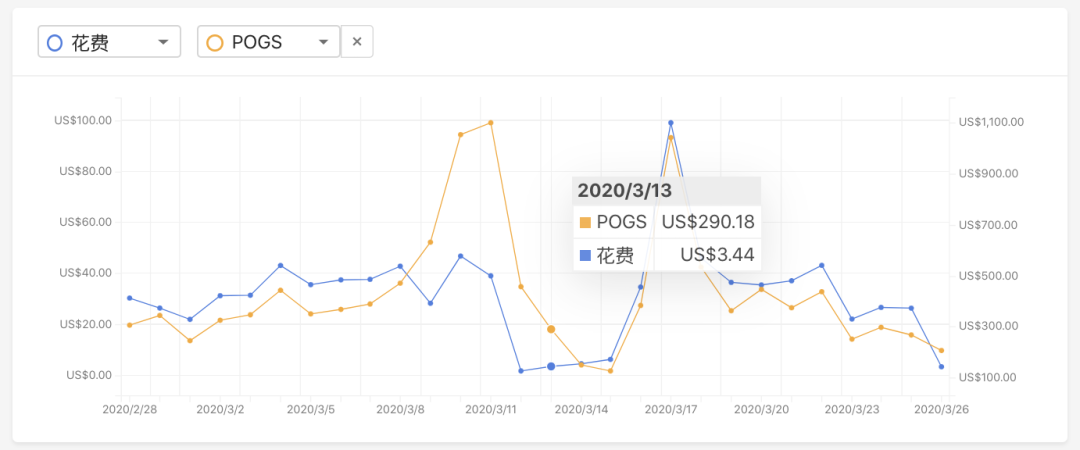This screenshot has height=450, width=1080.
Task: Click the orange POGS peak point at 2020/3/11
Action: tap(490, 123)
